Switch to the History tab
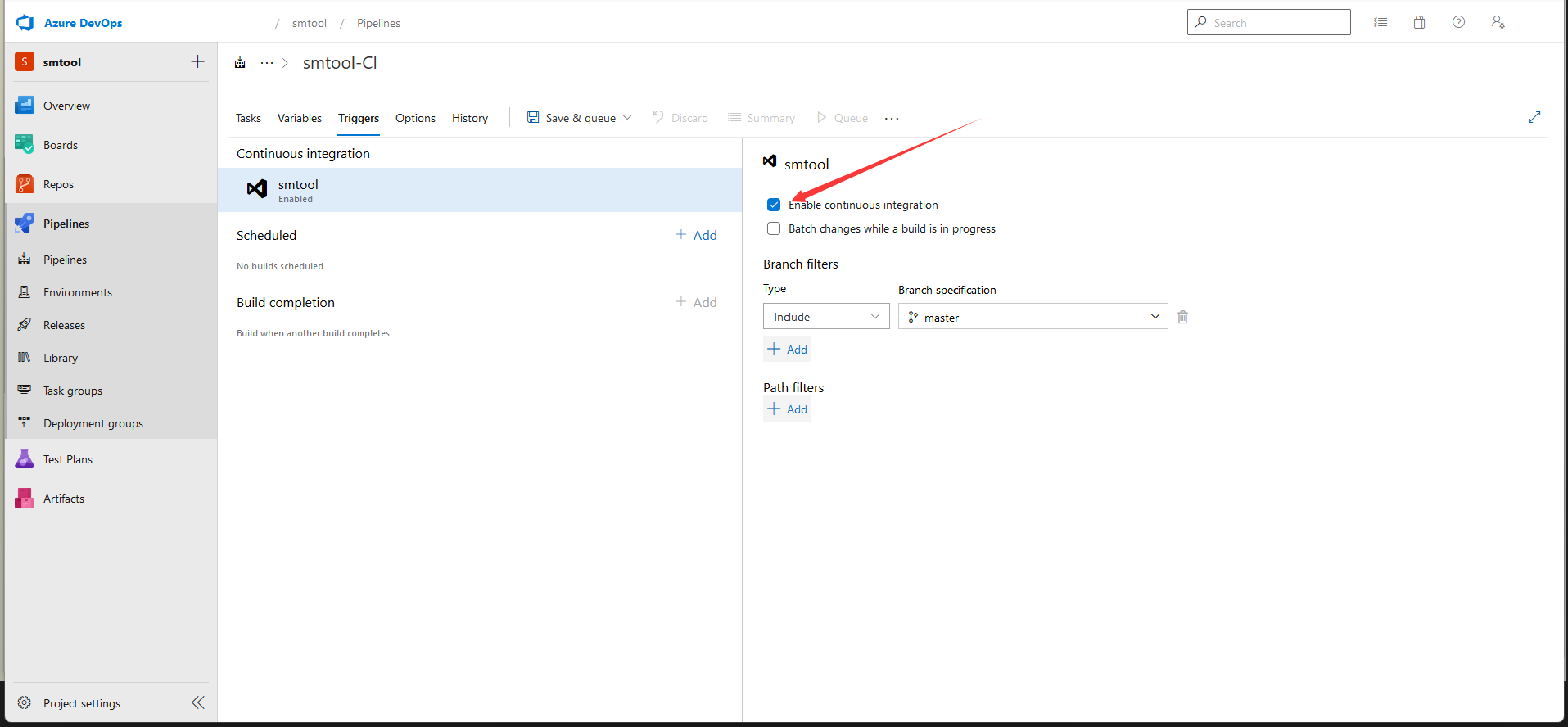Image resolution: width=1568 pixels, height=727 pixels. pyautogui.click(x=469, y=118)
